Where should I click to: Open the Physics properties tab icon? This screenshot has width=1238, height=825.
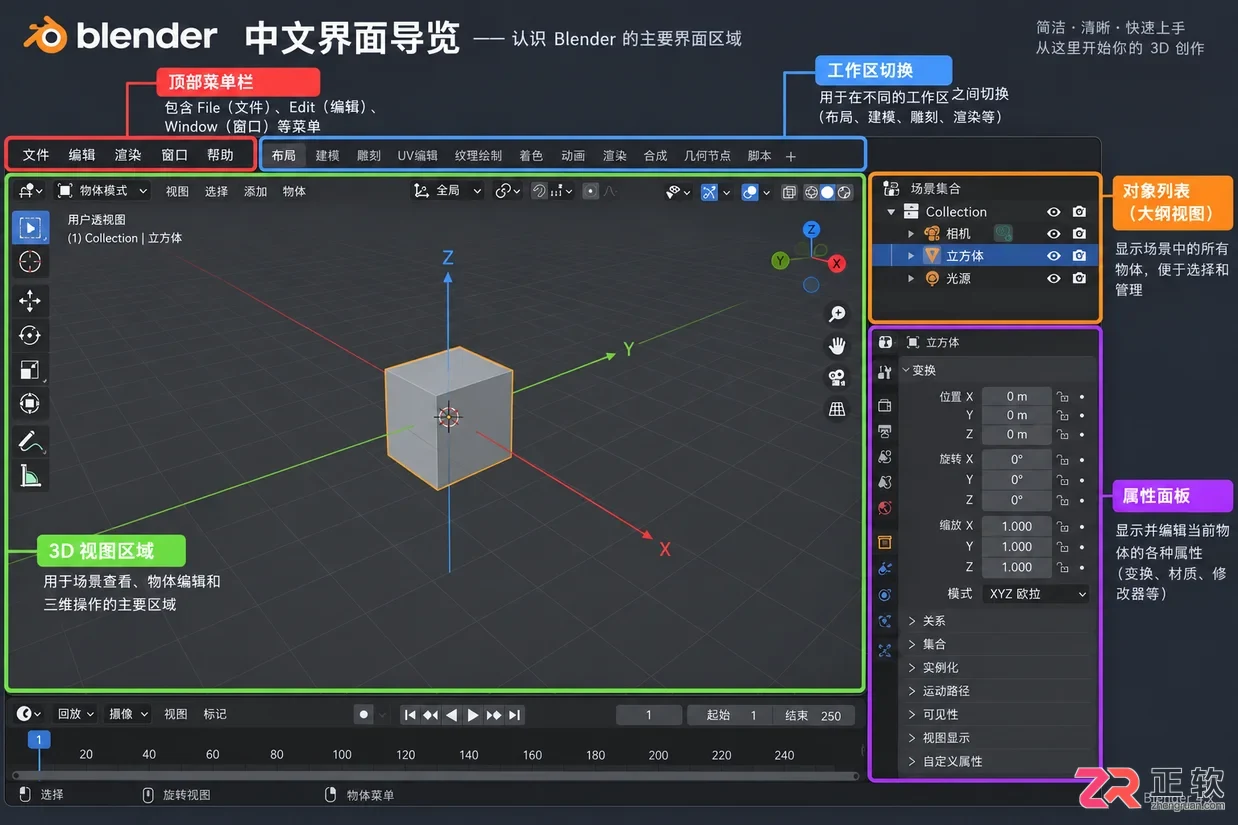(x=885, y=595)
